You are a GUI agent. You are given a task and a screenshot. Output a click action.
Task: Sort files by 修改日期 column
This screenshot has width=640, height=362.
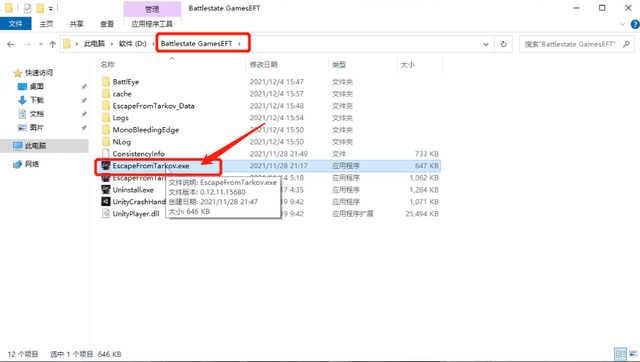(264, 64)
